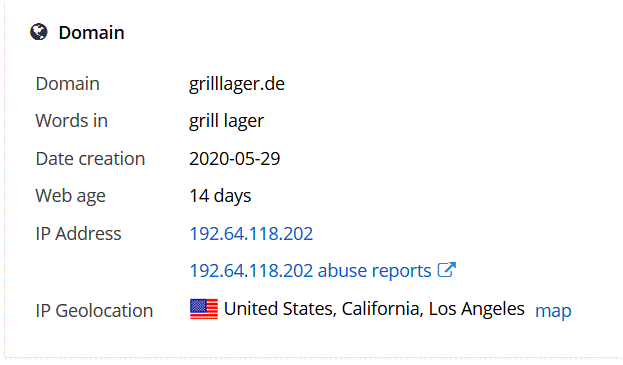Click the word California in geolocation
This screenshot has height=365, width=623.
382,309
